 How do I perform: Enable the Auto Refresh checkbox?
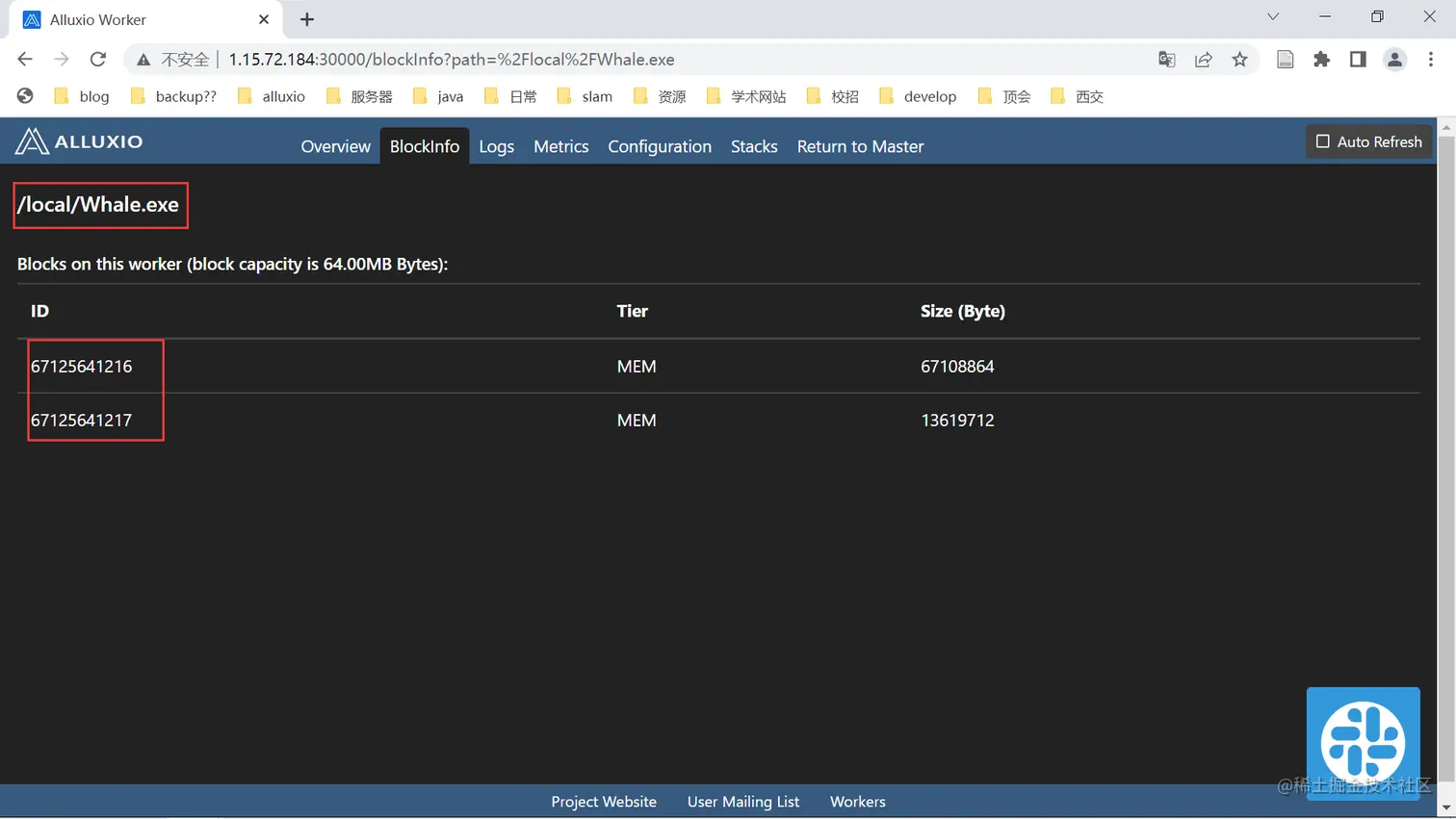tap(1323, 141)
